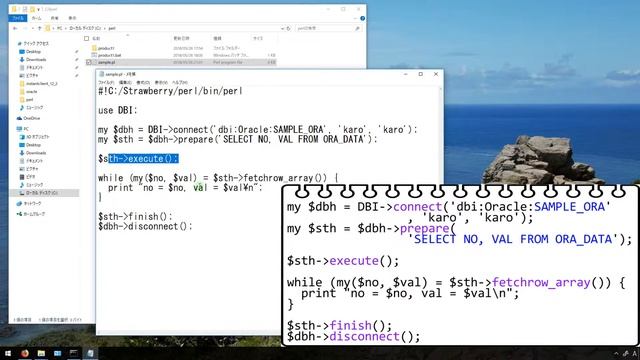Select the product1.bat file
Image resolution: width=640 pixels, height=360 pixels.
(109, 55)
